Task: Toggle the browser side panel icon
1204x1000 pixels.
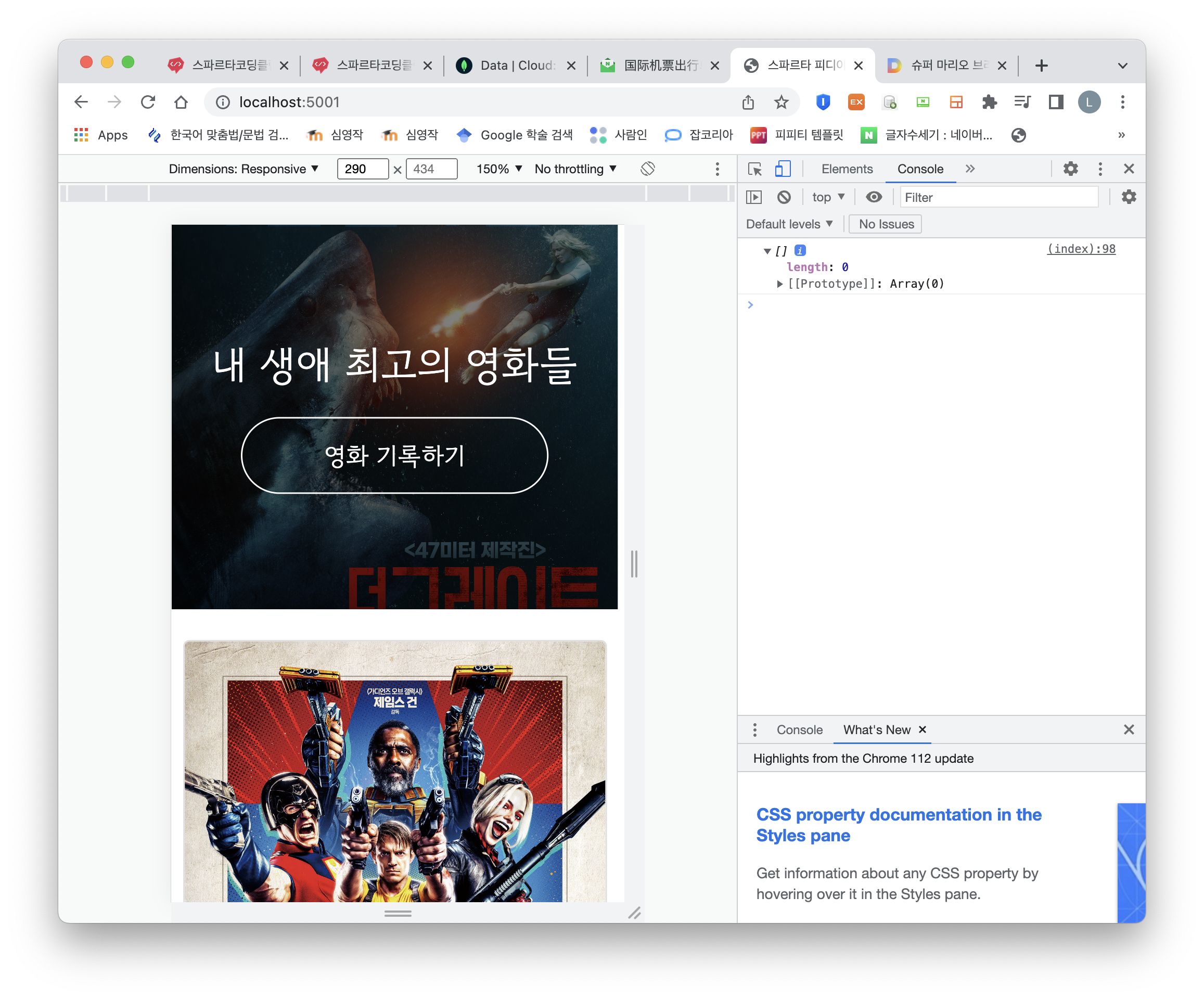Action: pyautogui.click(x=1056, y=102)
